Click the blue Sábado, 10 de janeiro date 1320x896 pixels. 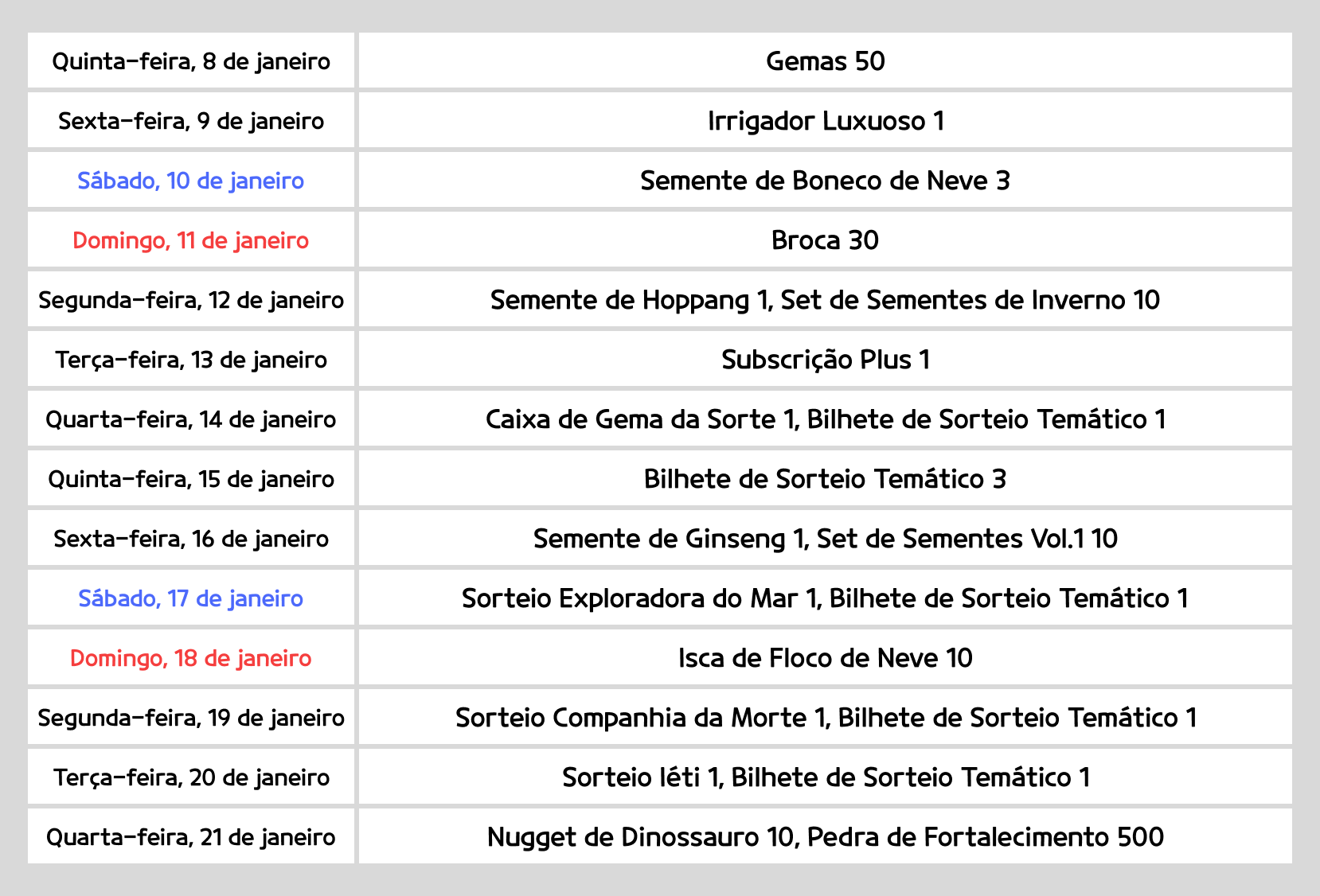pyautogui.click(x=191, y=181)
